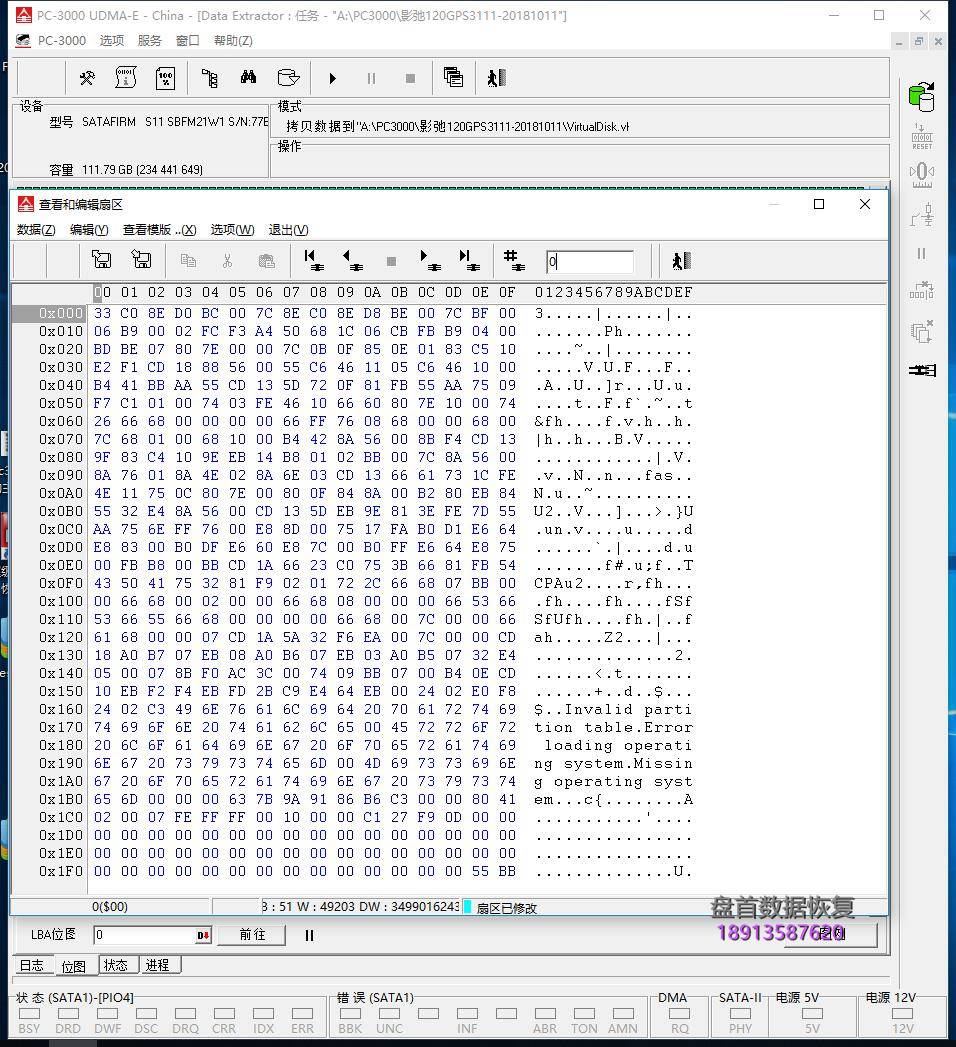Click the go-to-sector hash icon
This screenshot has width=956, height=1047.
(513, 260)
